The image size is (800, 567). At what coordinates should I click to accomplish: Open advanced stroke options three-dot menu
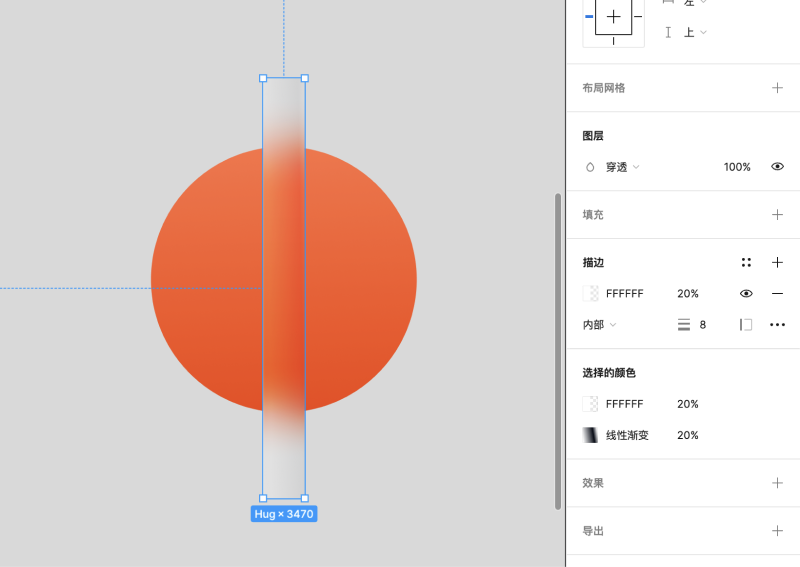tap(777, 325)
